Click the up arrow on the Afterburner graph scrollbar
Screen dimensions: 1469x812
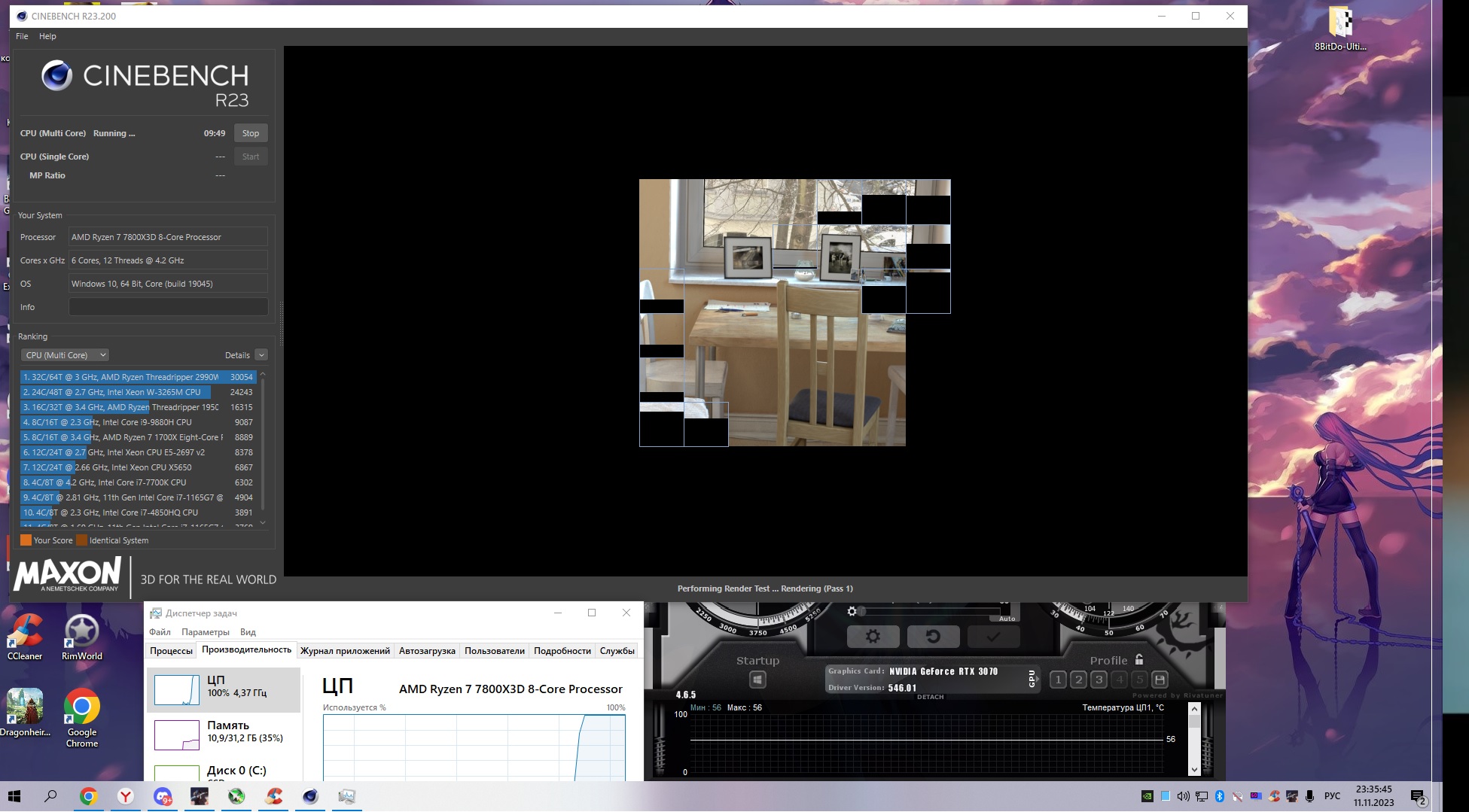(1194, 709)
